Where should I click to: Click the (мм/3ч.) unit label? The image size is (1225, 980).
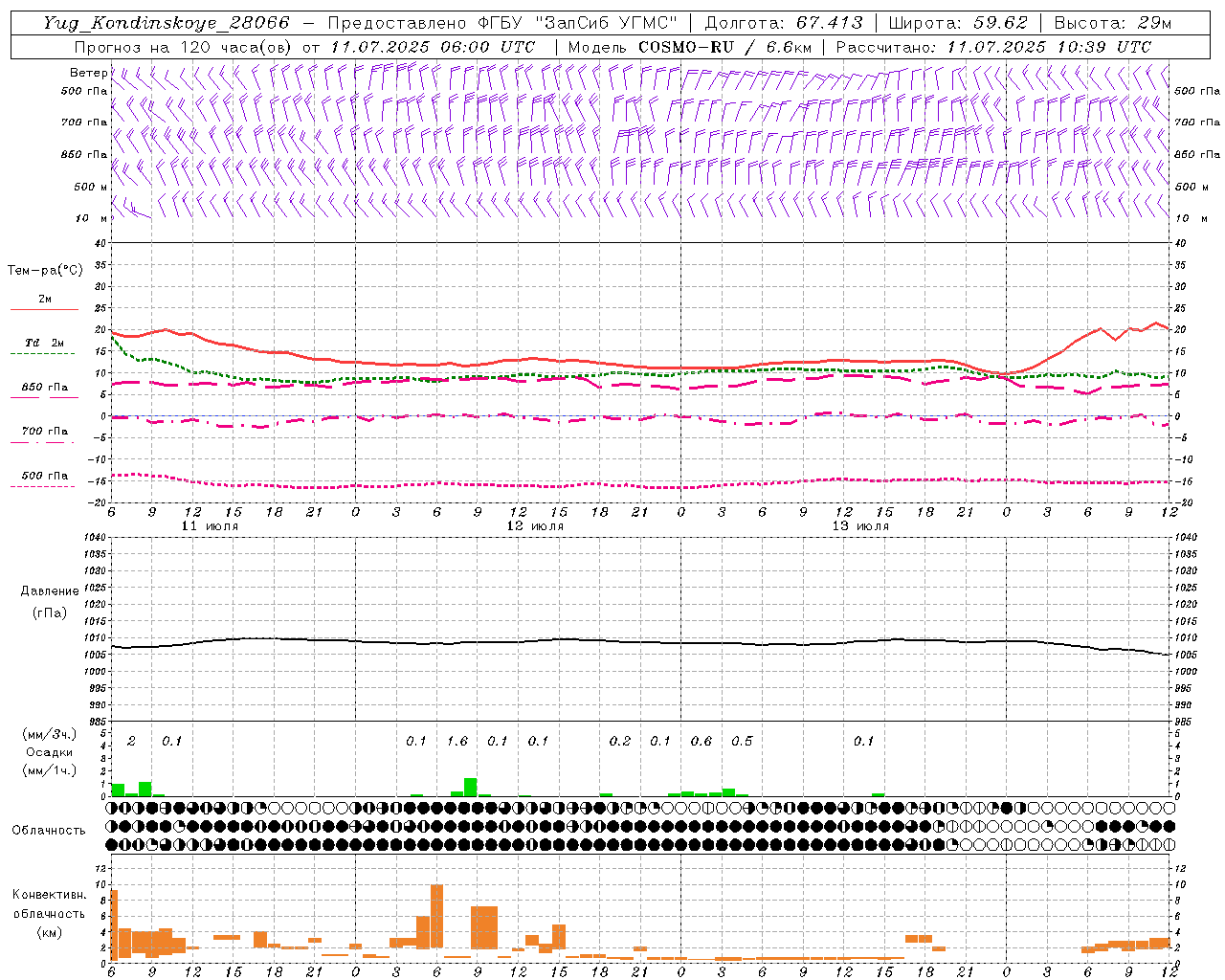coord(49,734)
